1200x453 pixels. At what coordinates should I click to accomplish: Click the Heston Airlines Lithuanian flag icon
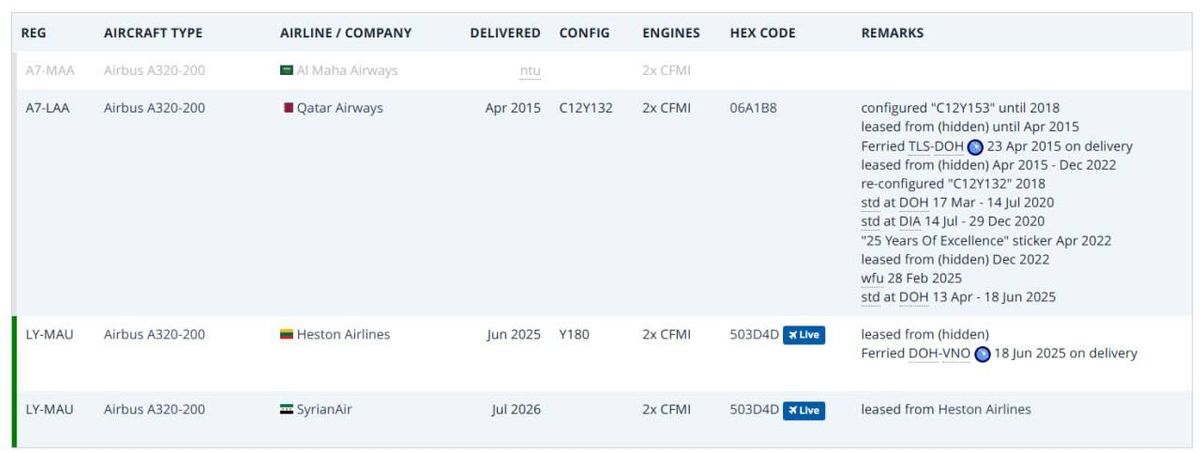287,335
